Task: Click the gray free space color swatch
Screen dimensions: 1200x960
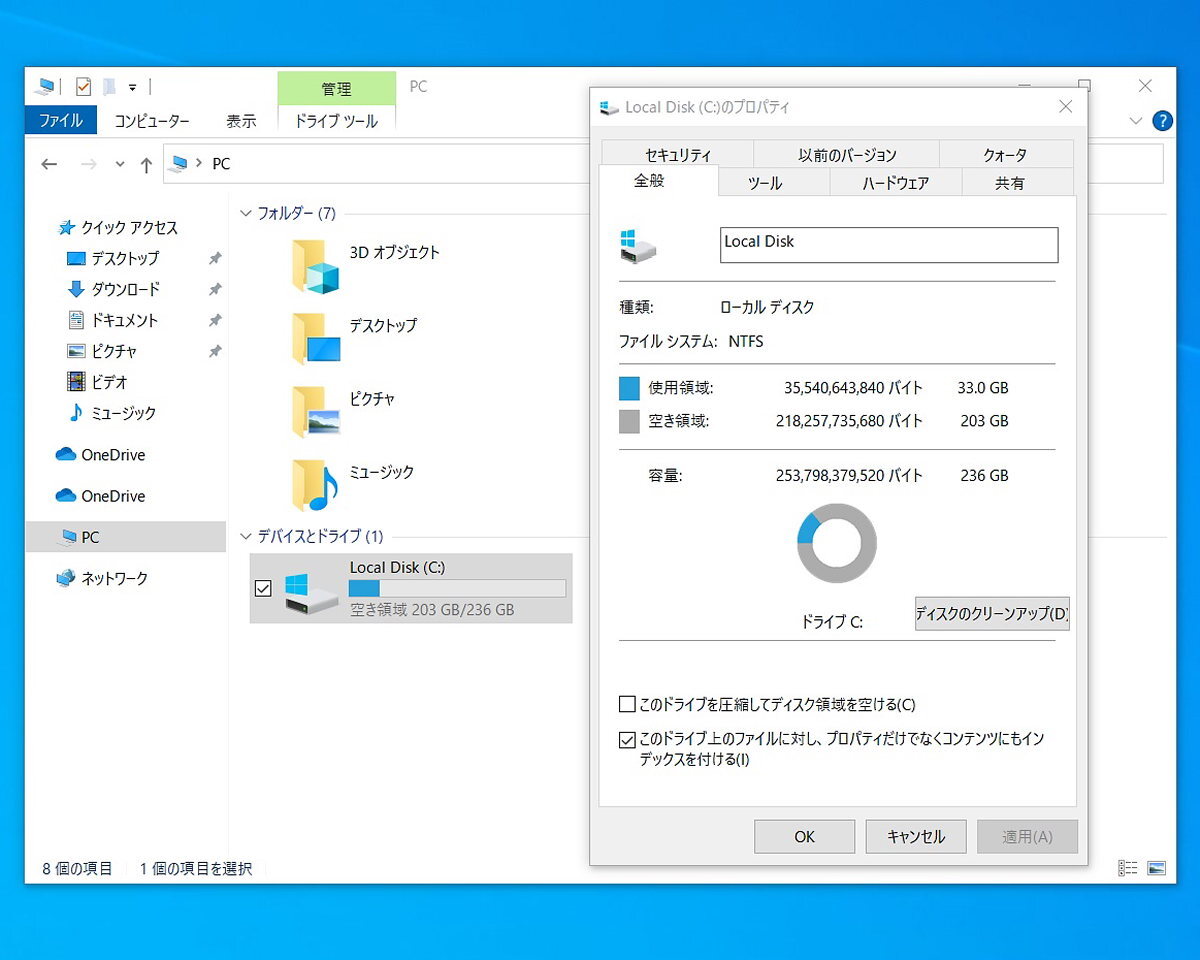Action: [629, 421]
